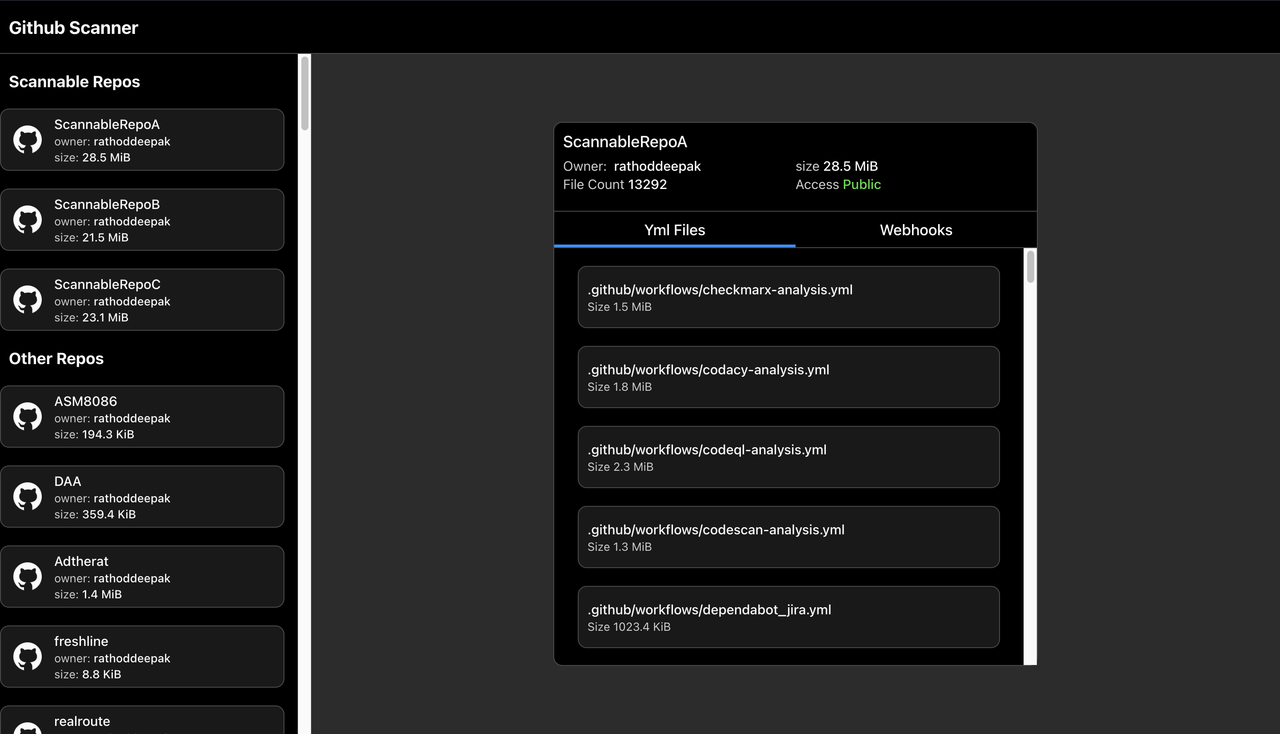
Task: Select the dependabot_jira.yml file entry
Action: tap(788, 616)
